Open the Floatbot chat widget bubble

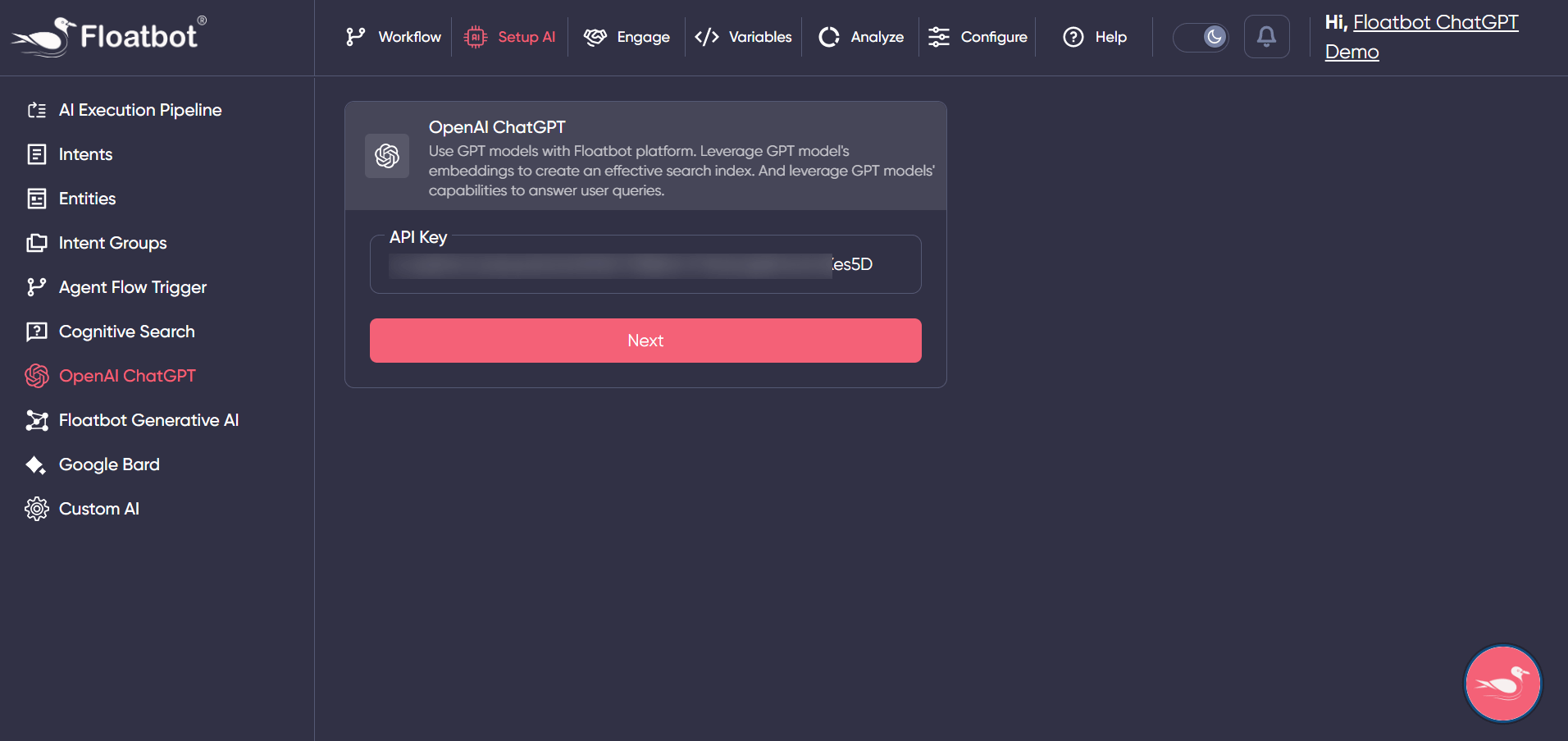click(x=1502, y=684)
